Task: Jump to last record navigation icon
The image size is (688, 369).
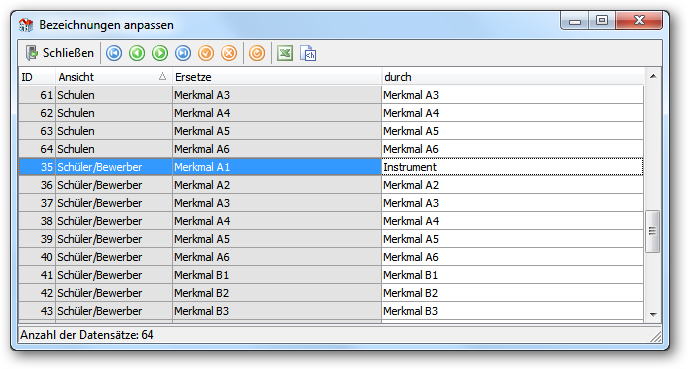Action: point(183,53)
